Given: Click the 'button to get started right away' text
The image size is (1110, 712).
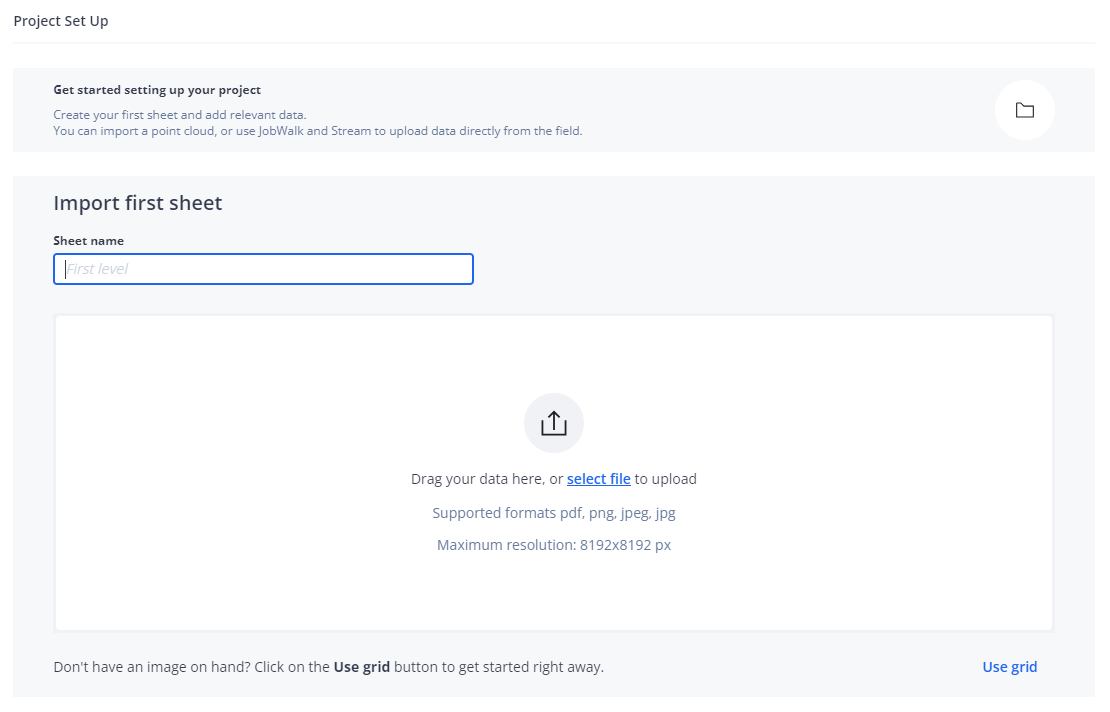Looking at the screenshot, I should [x=499, y=667].
